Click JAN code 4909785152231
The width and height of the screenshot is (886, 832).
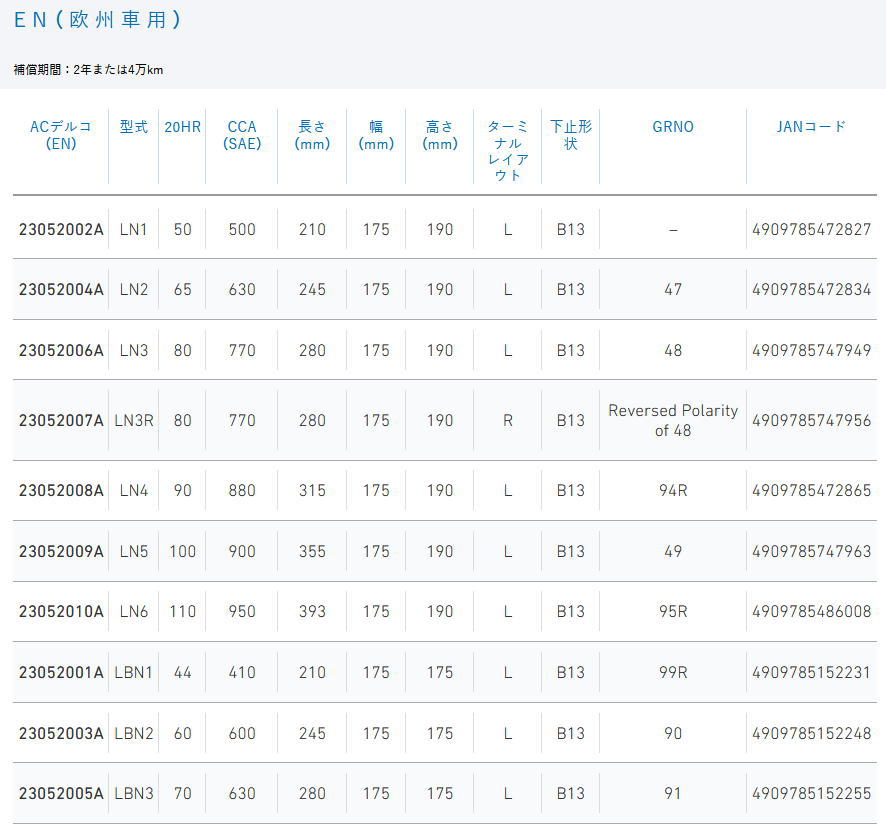811,673
